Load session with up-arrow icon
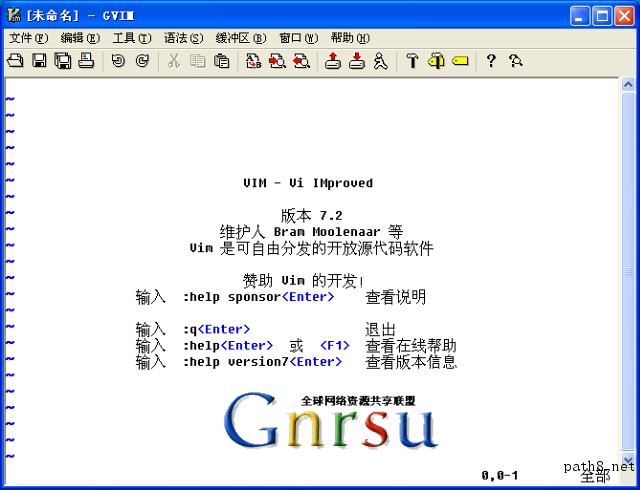 333,61
